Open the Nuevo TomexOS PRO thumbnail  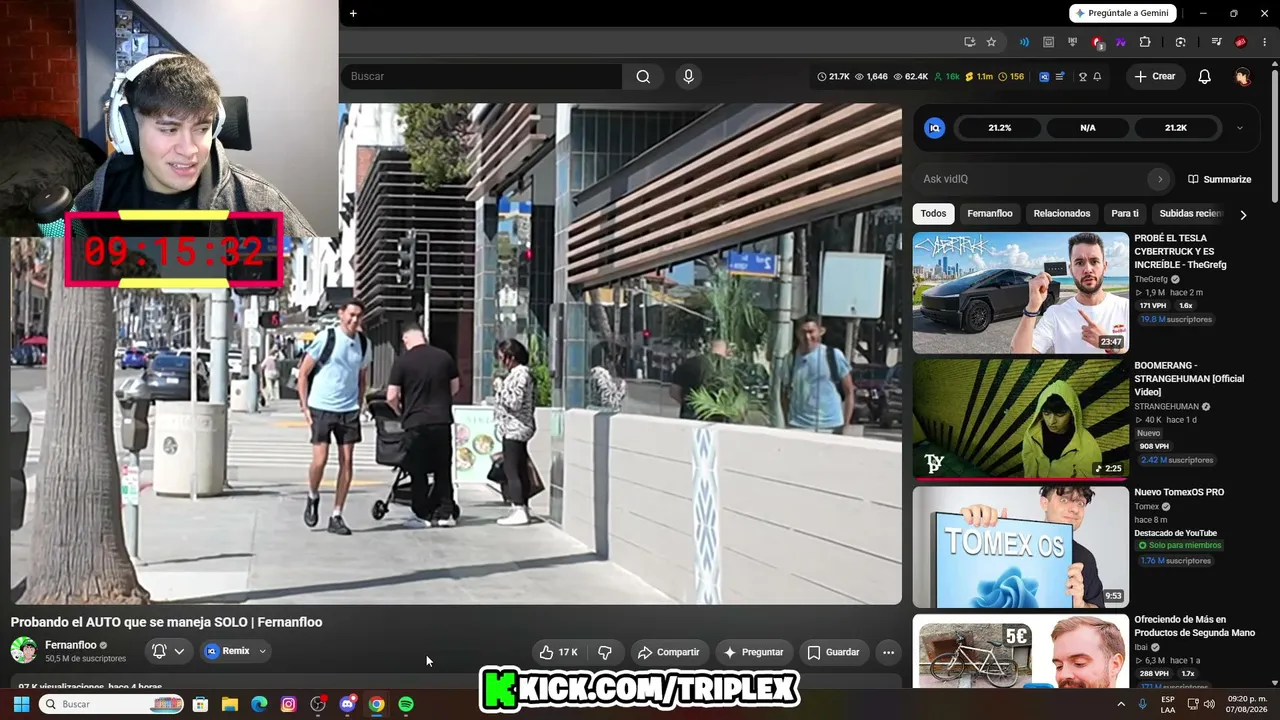(1020, 547)
